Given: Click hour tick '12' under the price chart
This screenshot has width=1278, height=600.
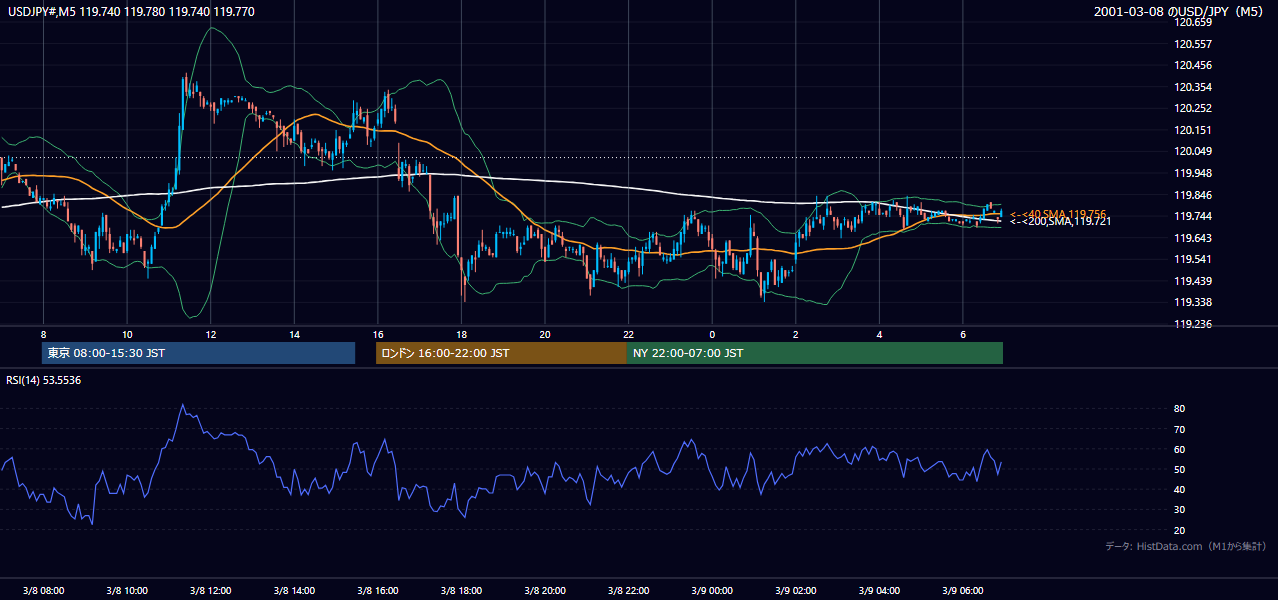Looking at the screenshot, I should [x=210, y=334].
